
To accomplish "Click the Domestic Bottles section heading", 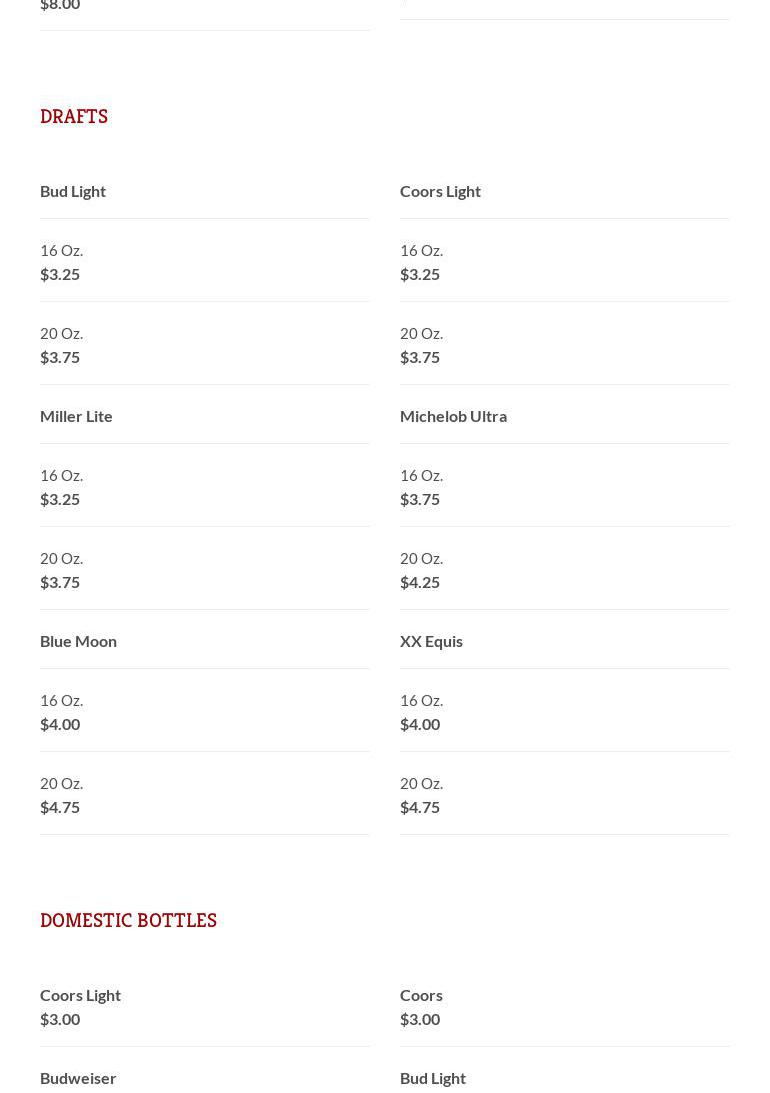I will (128, 921).
